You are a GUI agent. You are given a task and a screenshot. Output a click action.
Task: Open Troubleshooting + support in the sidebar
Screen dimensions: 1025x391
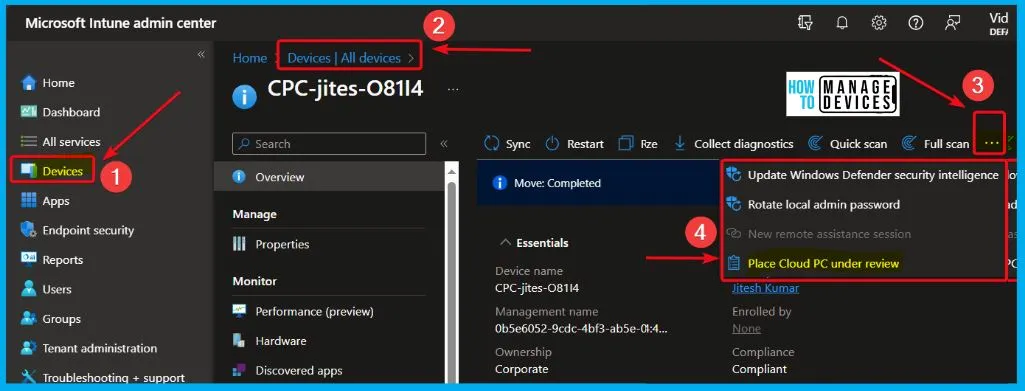[103, 377]
